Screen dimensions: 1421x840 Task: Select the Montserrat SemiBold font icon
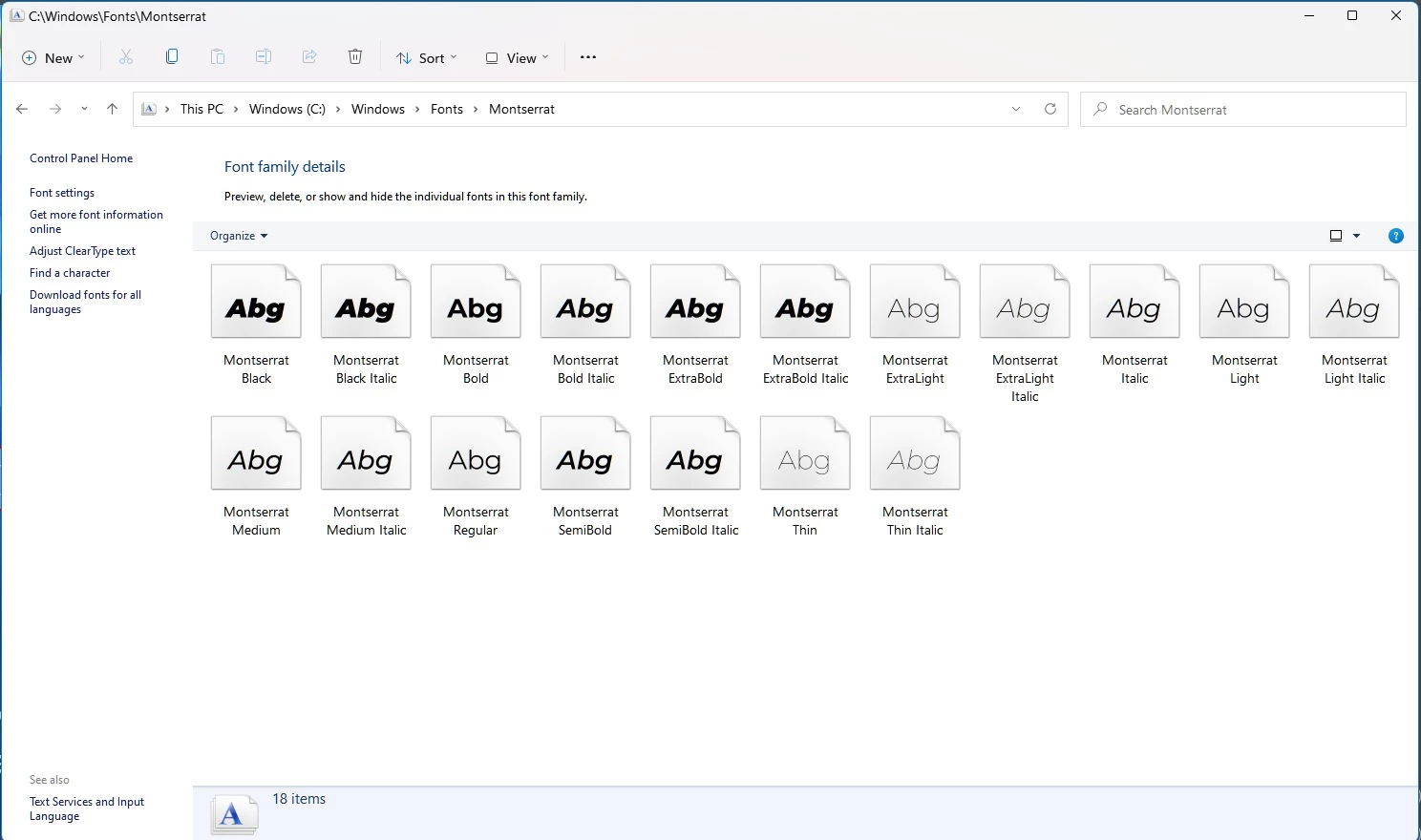585,453
